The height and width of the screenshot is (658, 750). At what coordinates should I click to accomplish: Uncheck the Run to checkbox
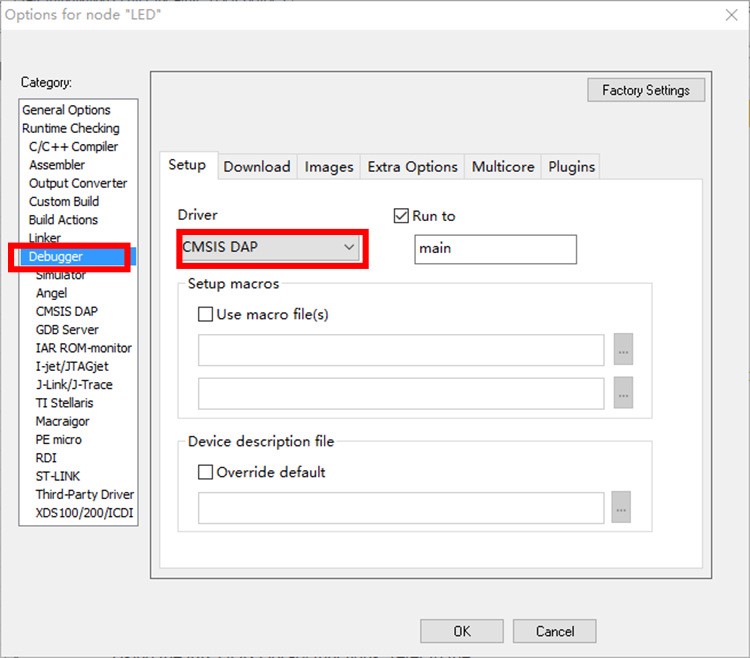point(402,216)
